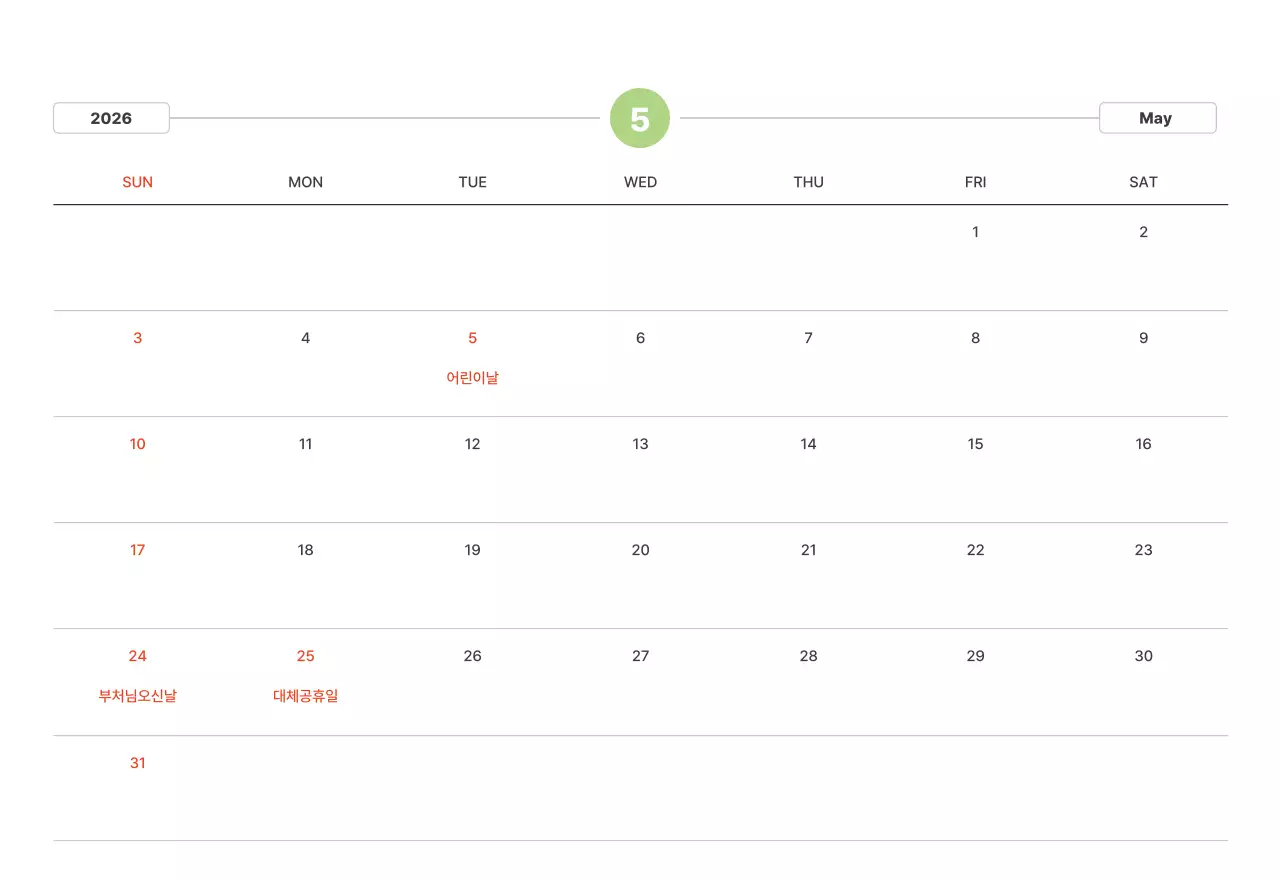The image size is (1280, 880).
Task: Choose Sunday, May 10
Action: coord(138,444)
